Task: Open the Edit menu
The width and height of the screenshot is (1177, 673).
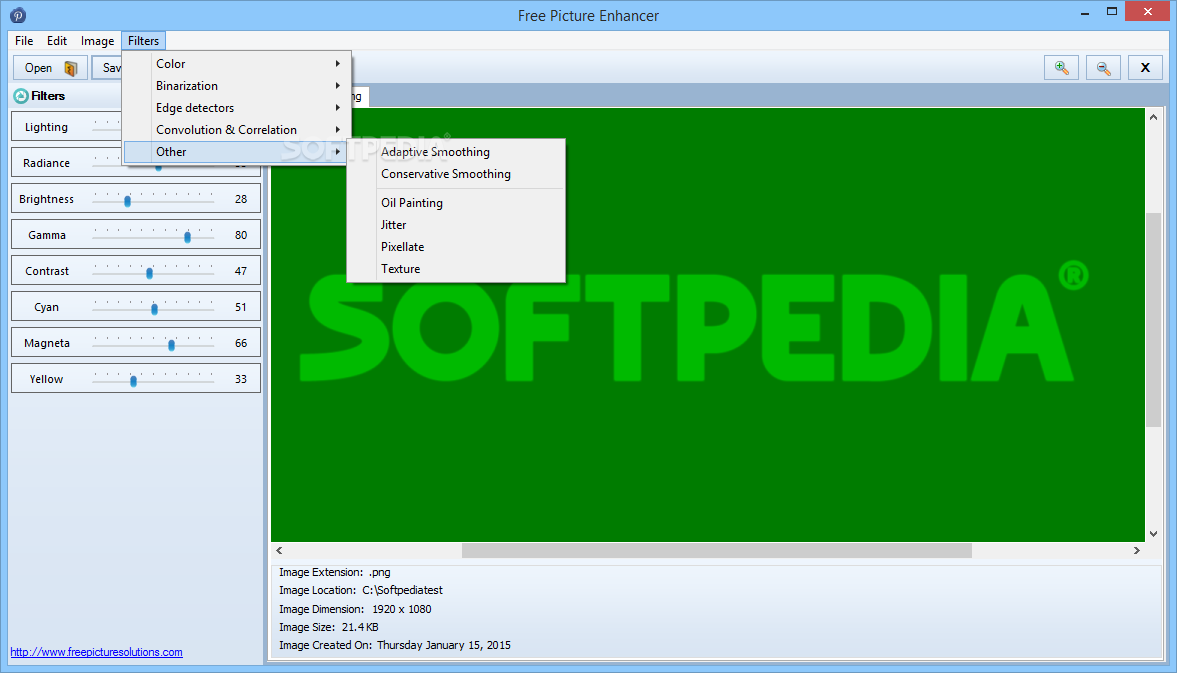Action: (x=57, y=41)
